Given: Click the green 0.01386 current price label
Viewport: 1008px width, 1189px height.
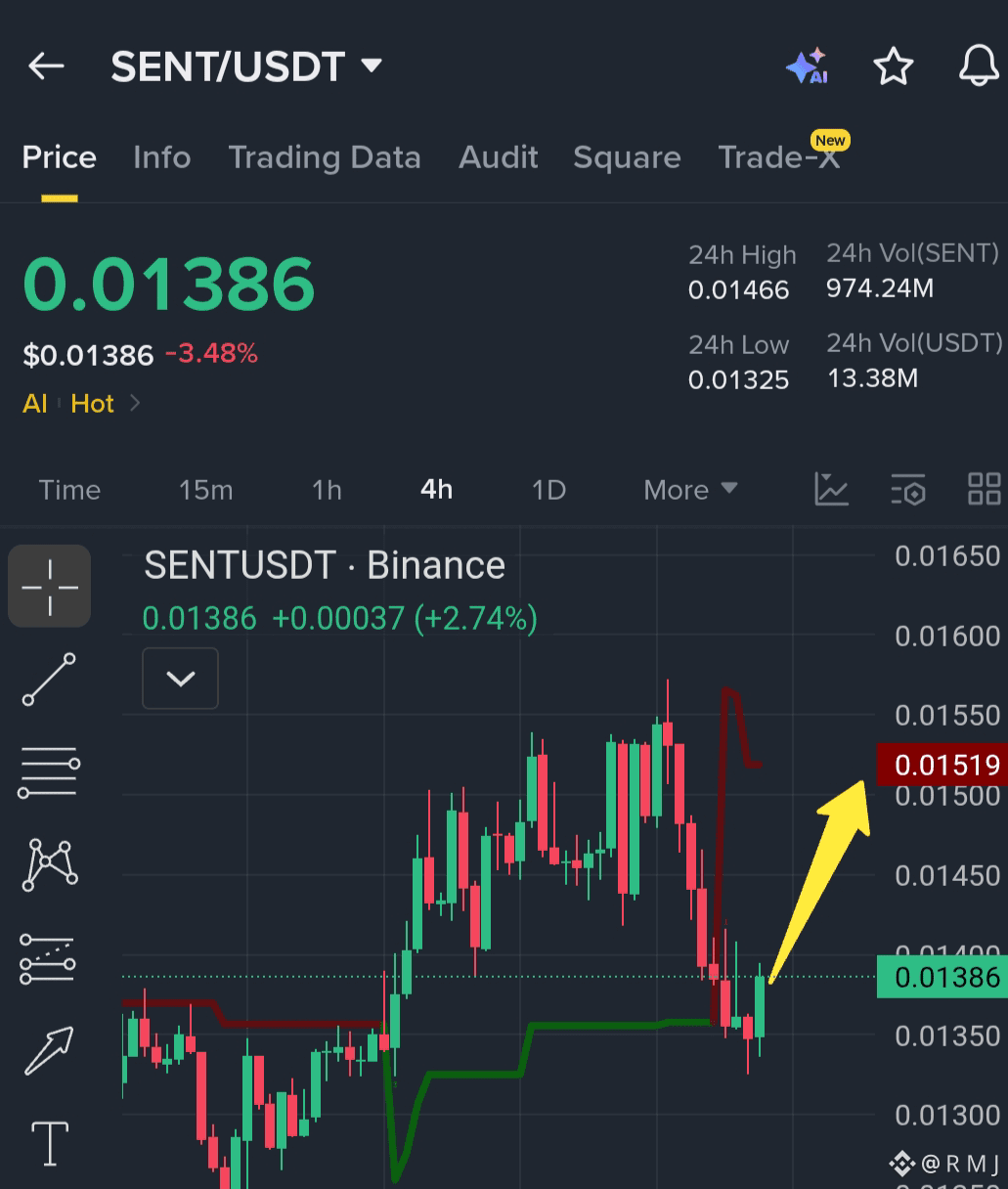Looking at the screenshot, I should coord(942,977).
